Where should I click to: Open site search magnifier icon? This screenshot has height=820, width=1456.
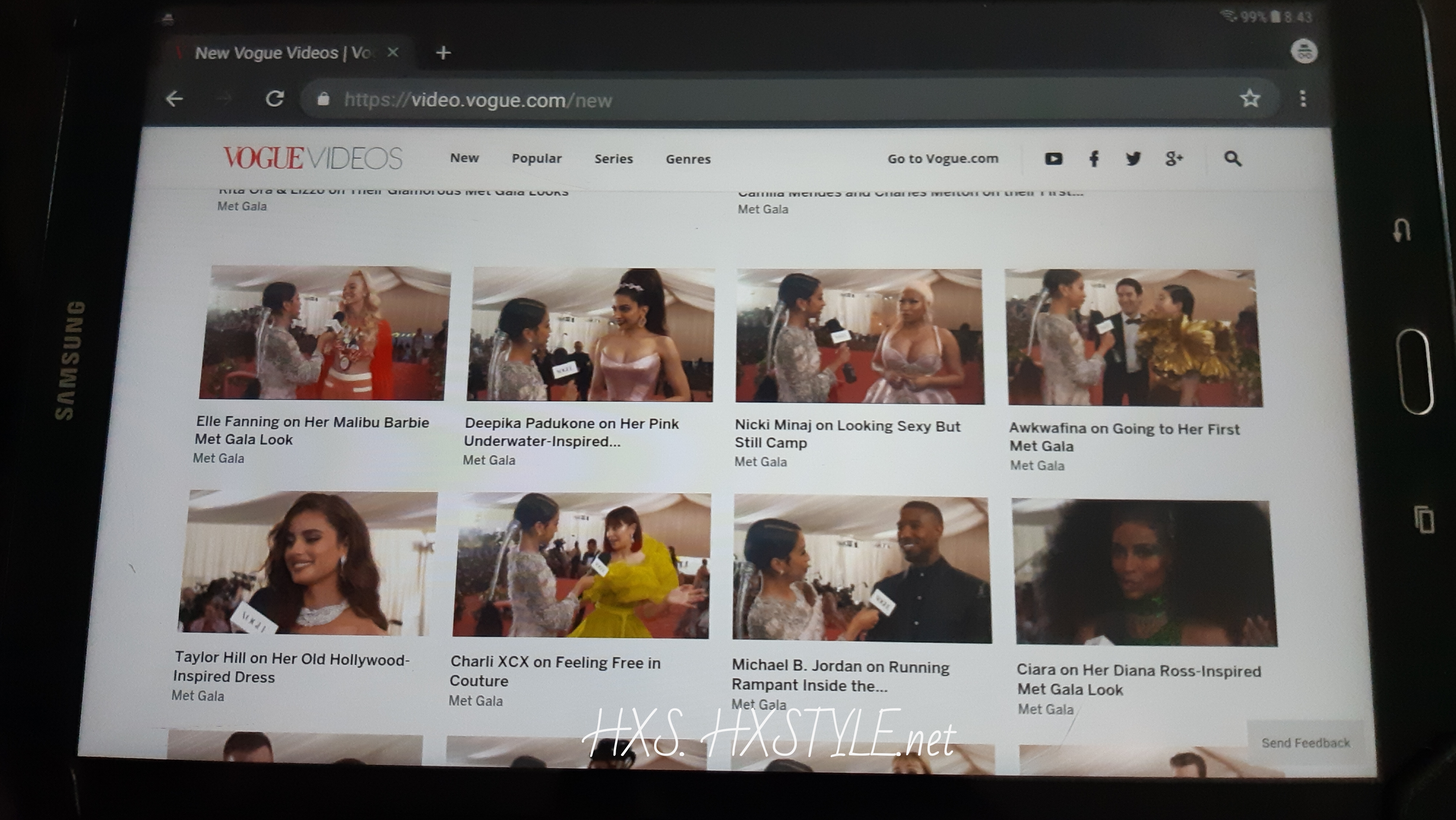pos(1233,159)
